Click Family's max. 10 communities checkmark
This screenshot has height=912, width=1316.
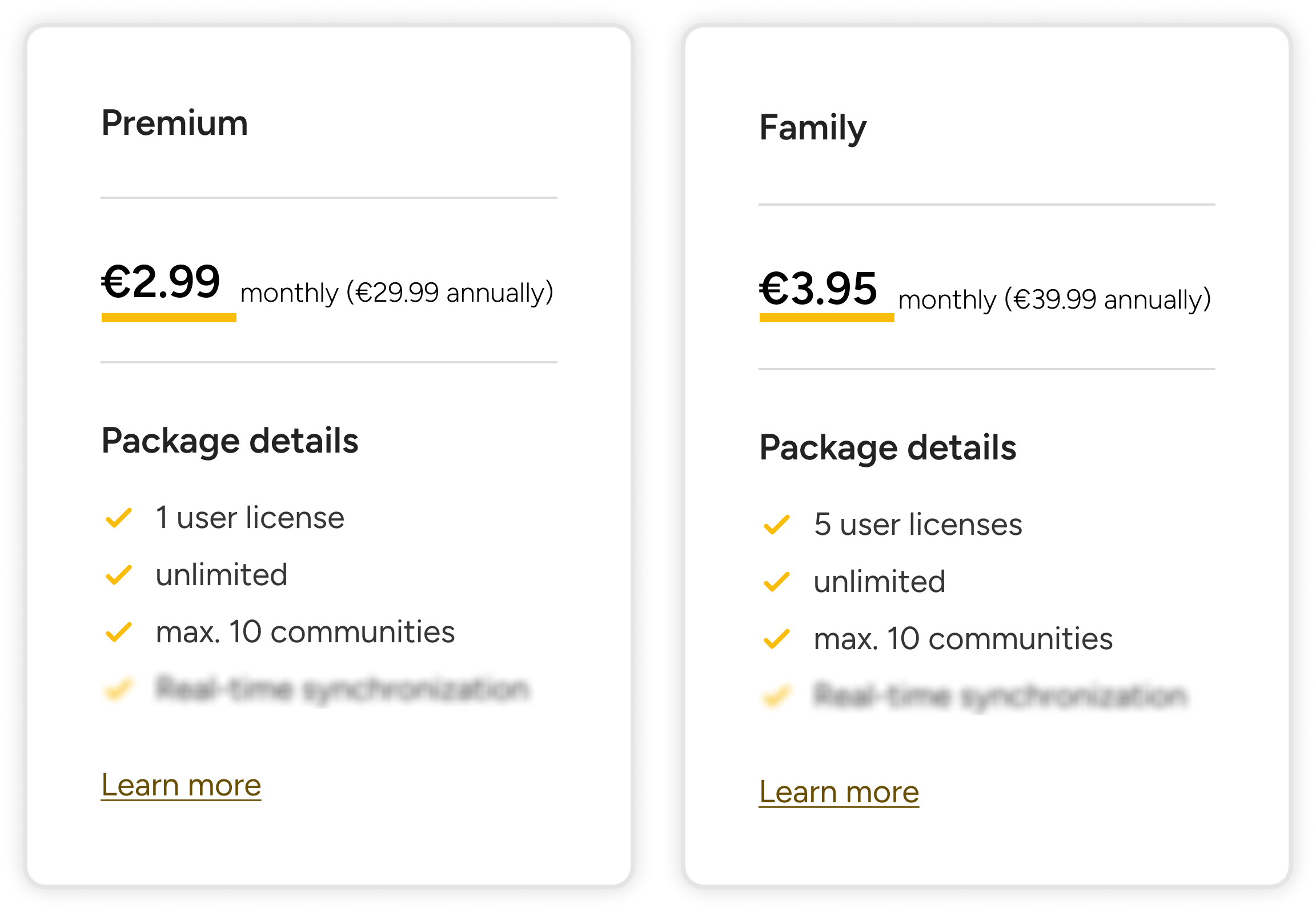(x=777, y=639)
